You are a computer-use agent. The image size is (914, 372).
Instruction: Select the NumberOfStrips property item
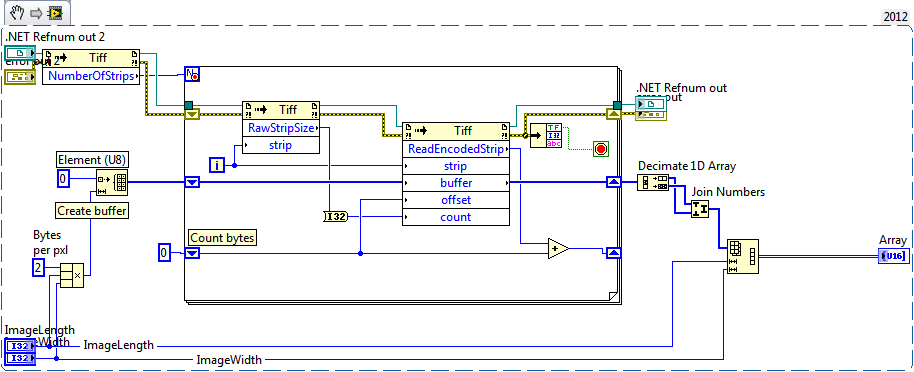coord(92,76)
